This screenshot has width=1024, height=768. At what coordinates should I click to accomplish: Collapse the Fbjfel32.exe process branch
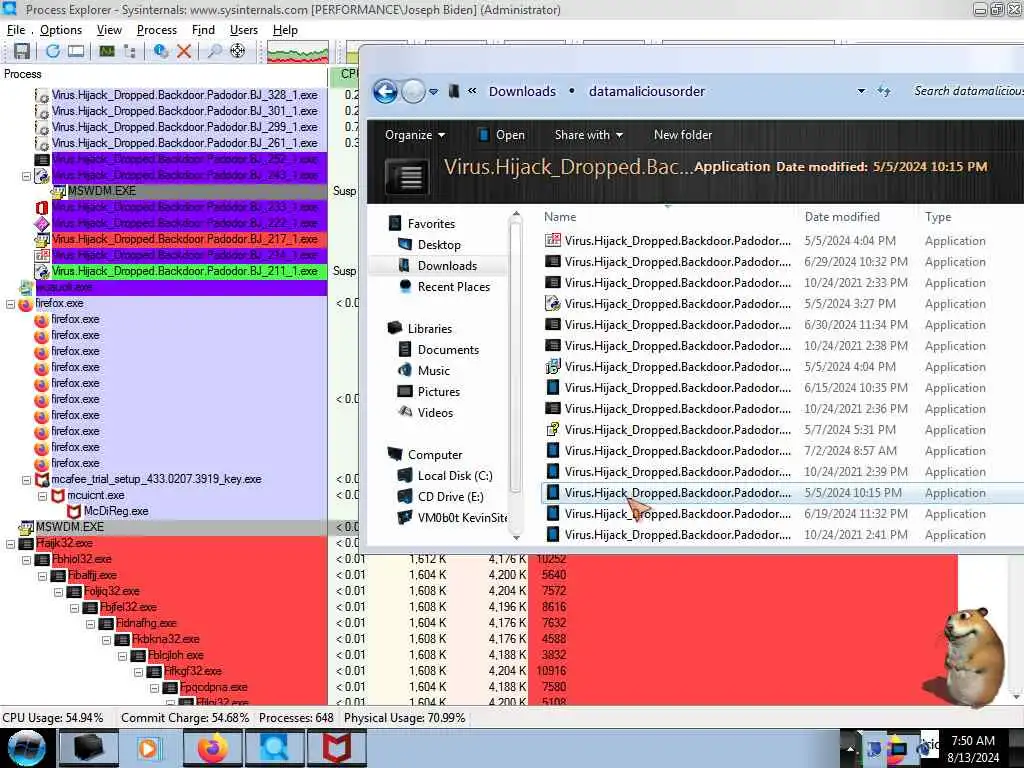click(74, 607)
